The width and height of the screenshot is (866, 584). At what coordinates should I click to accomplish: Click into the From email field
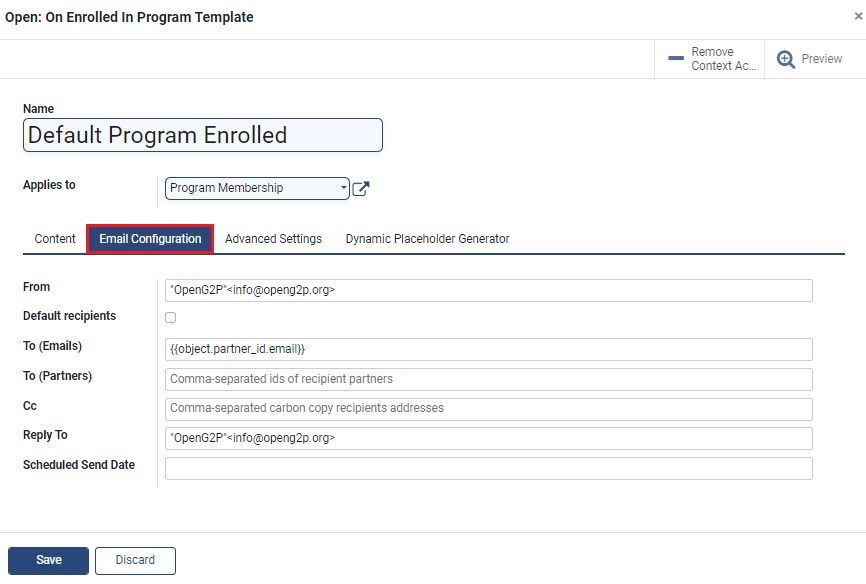pyautogui.click(x=489, y=291)
